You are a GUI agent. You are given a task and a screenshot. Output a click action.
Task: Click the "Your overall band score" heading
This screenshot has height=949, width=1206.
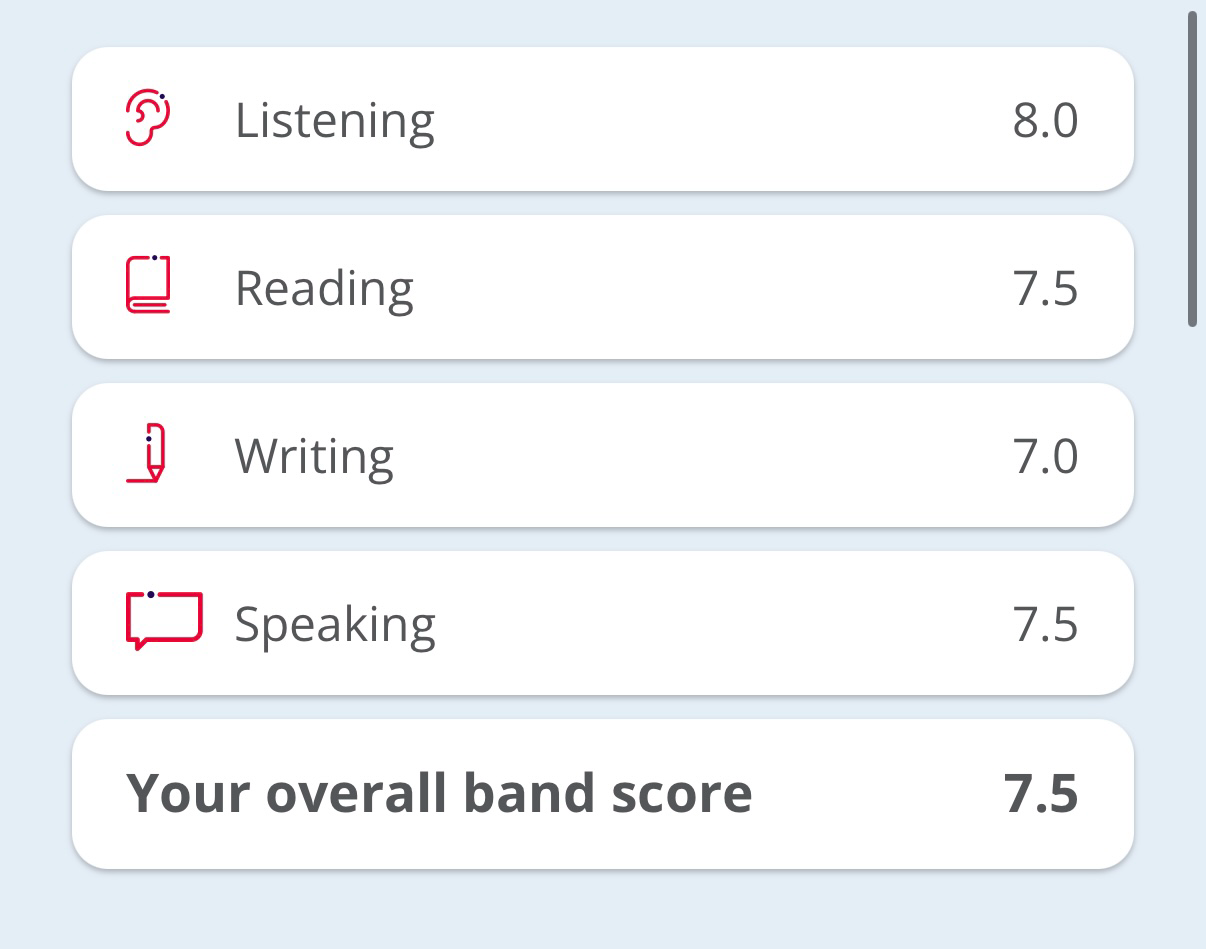pos(439,793)
